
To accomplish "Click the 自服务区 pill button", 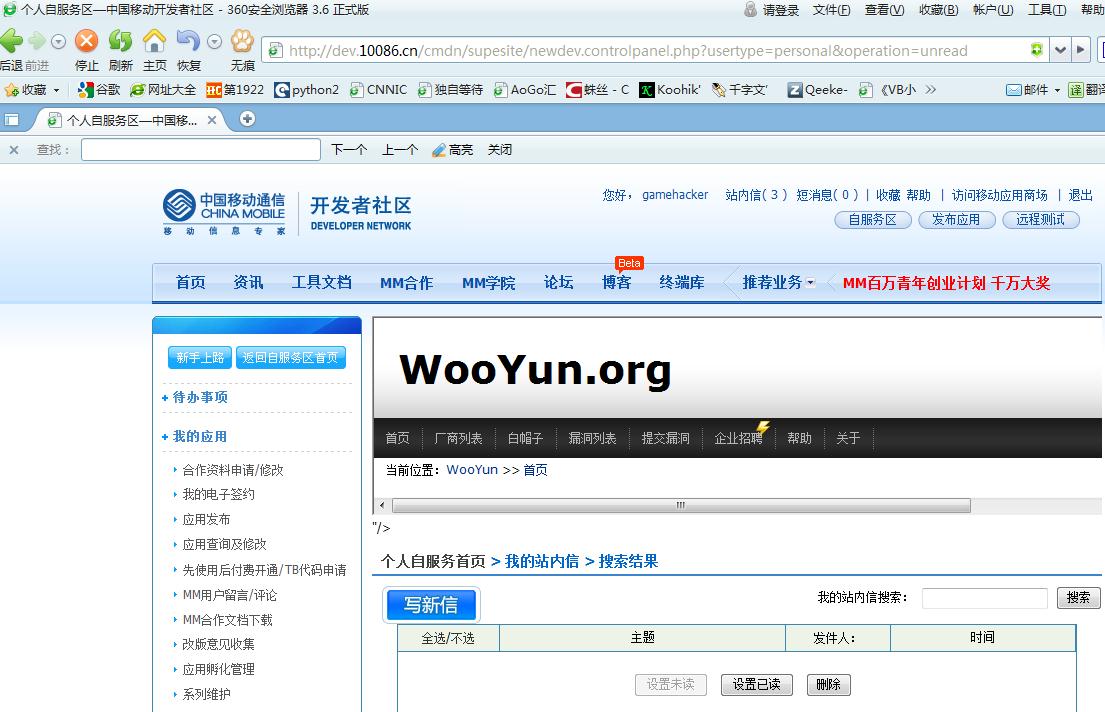I will coord(872,220).
